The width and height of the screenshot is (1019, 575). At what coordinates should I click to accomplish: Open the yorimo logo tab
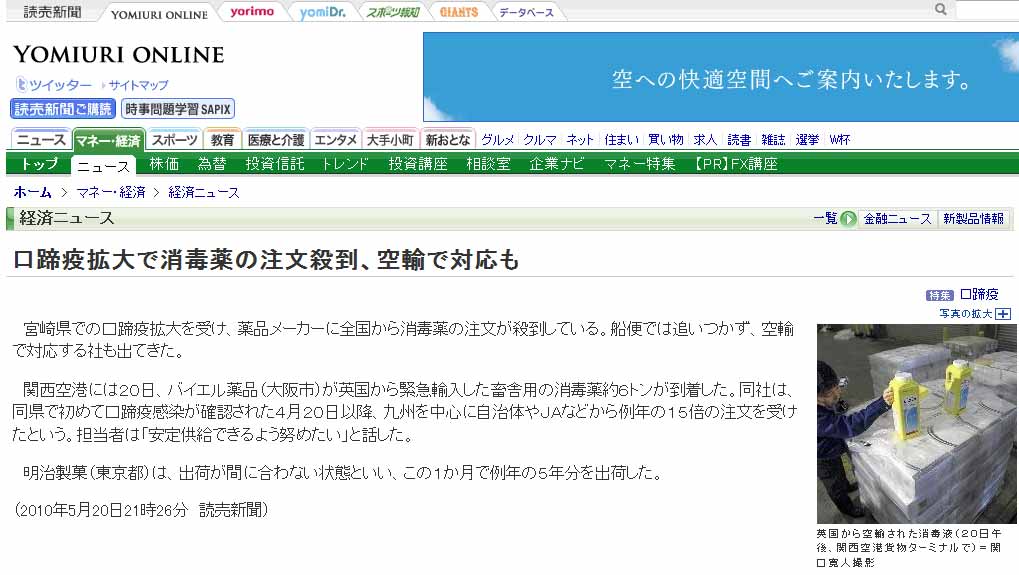point(251,12)
